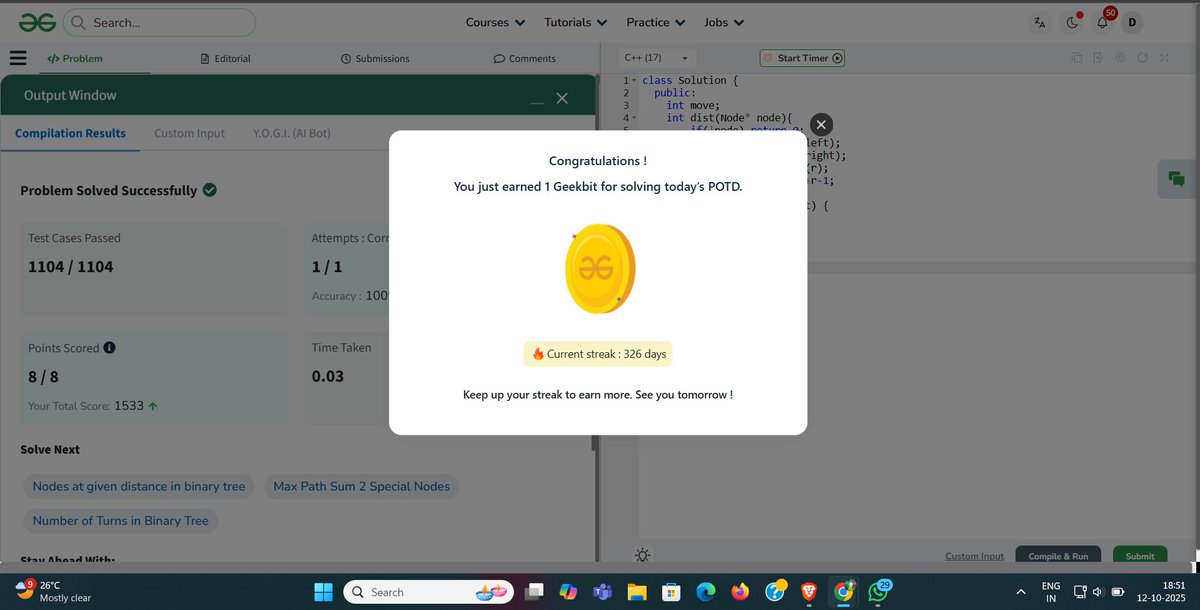Open the user profile avatar D

[x=1132, y=22]
